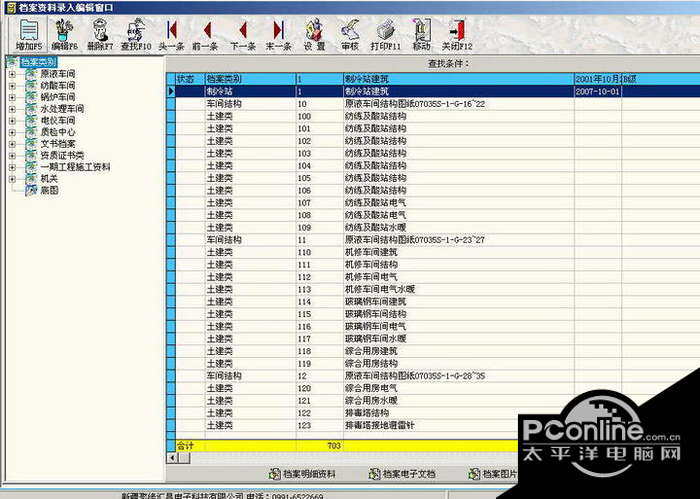This screenshot has width=700, height=499.
Task: Select cell 原液车间结构图纸07035S-1-G-16~22
Action: 458,104
